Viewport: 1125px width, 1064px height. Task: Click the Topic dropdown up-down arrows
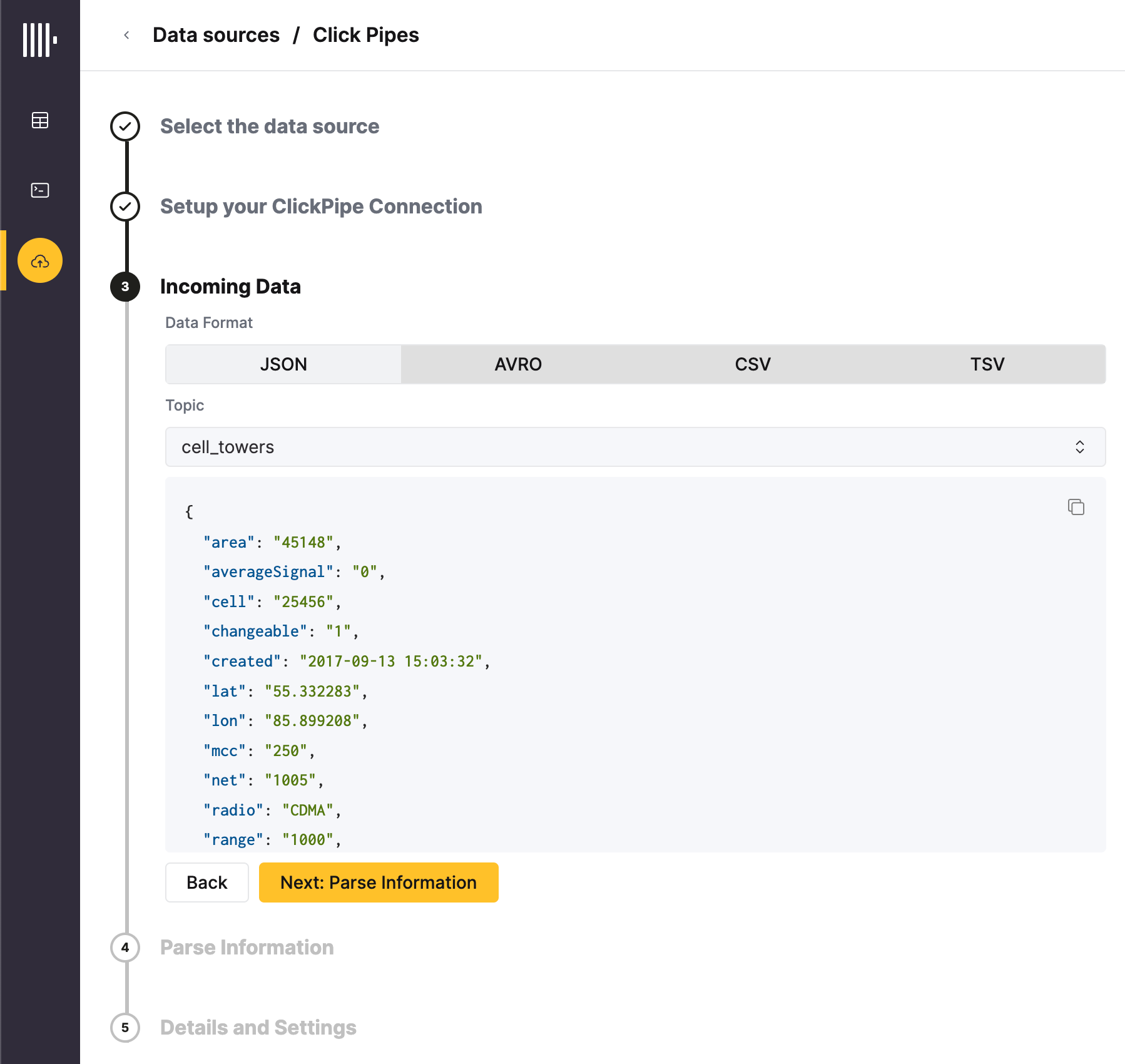[1080, 447]
